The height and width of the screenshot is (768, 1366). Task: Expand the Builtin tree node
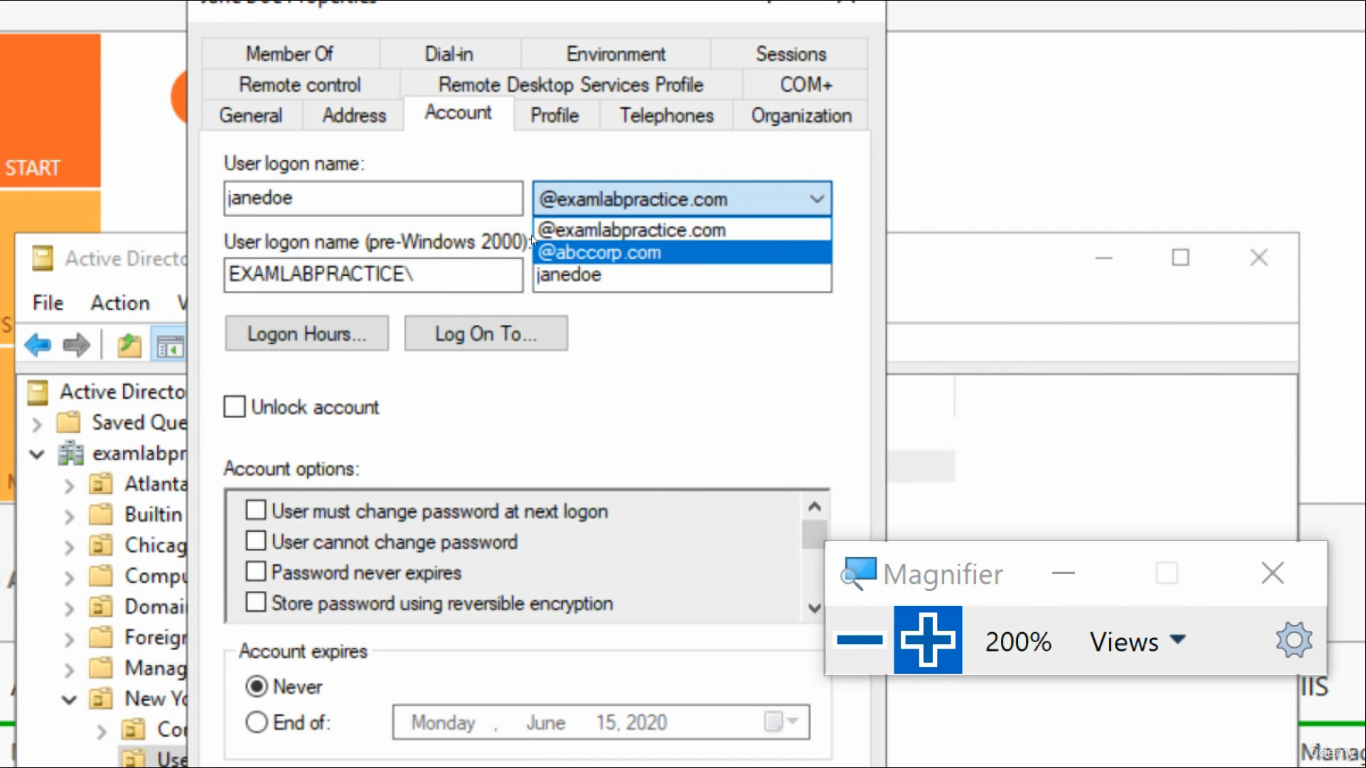coord(69,516)
